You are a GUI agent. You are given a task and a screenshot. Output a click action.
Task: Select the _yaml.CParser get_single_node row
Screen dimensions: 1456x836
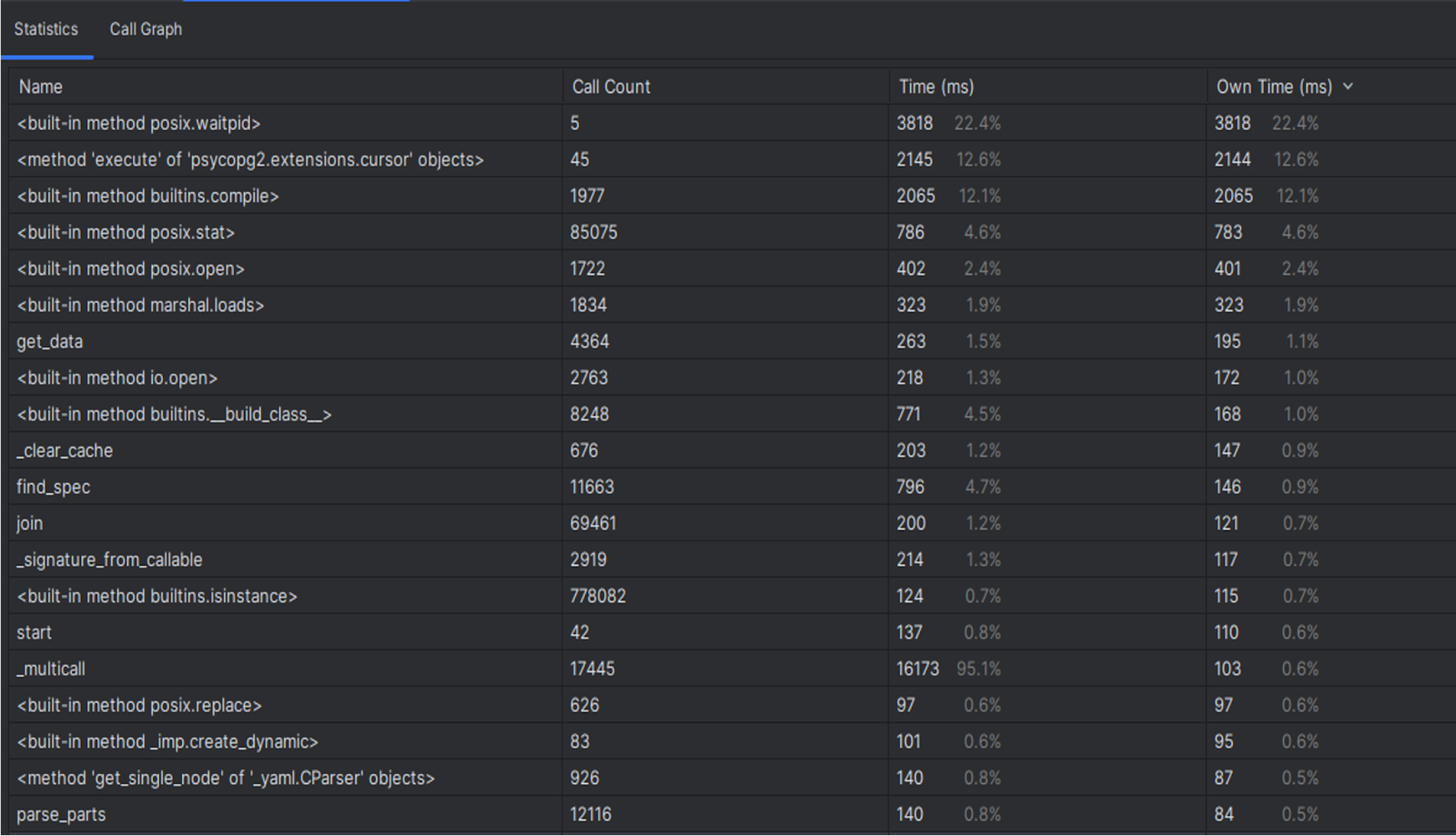point(226,779)
